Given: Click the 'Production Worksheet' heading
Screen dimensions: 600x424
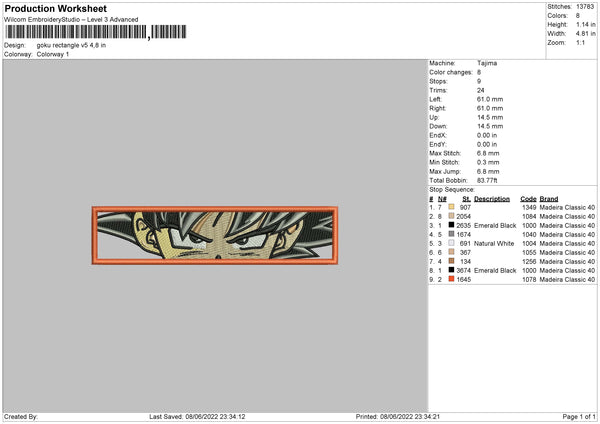Looking at the screenshot, I should (55, 8).
